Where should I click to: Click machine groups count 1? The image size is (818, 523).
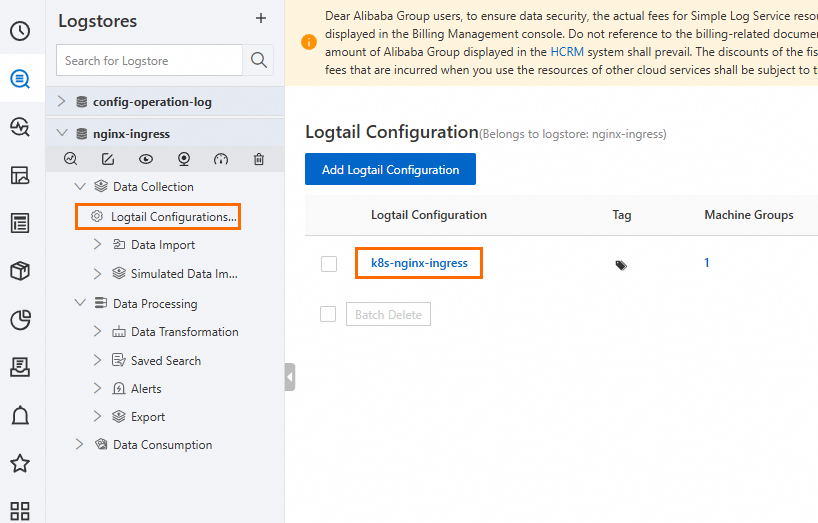tap(706, 263)
